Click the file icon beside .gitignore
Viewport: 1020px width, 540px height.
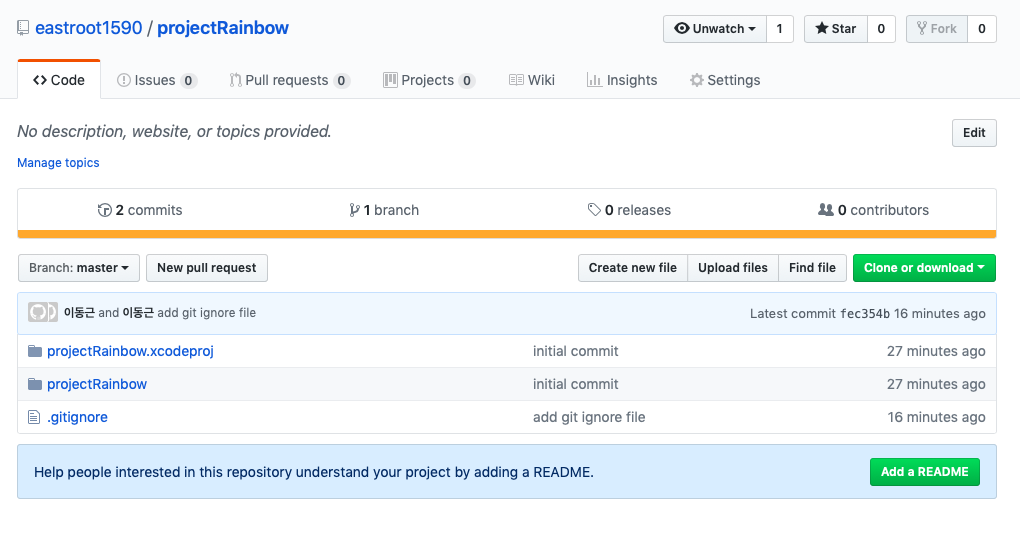point(34,417)
